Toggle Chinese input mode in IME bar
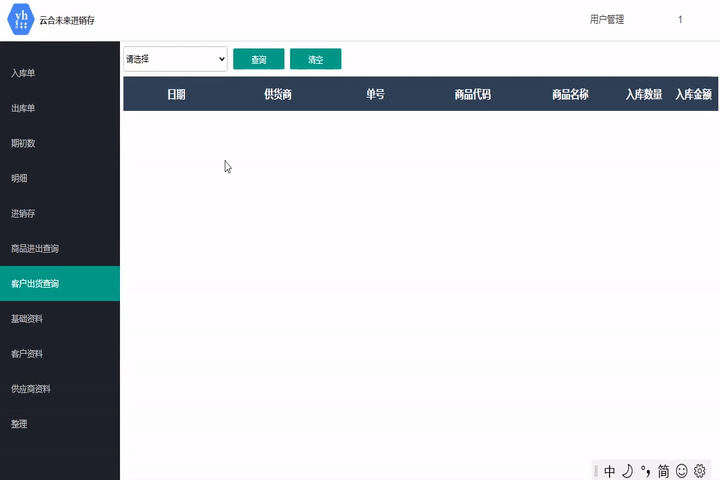Image resolution: width=720 pixels, height=480 pixels. coord(610,471)
